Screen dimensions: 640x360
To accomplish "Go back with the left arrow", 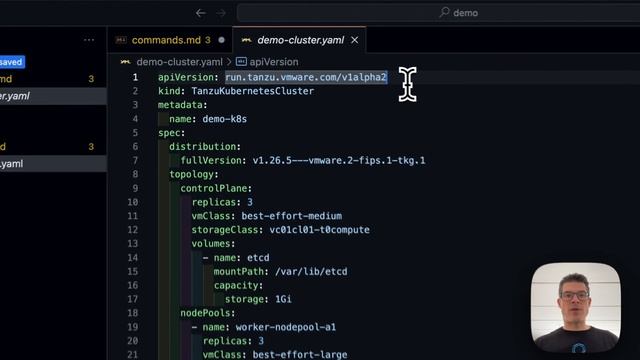I will coord(200,13).
